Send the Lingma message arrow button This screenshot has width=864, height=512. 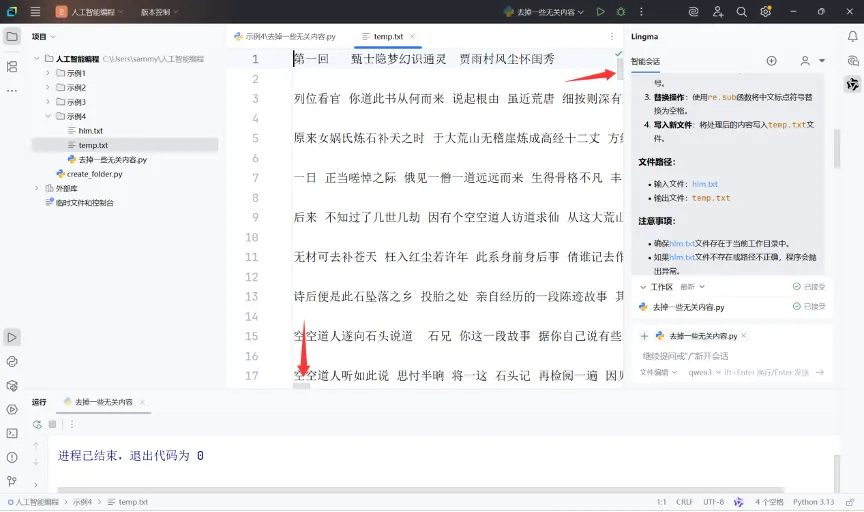click(820, 373)
